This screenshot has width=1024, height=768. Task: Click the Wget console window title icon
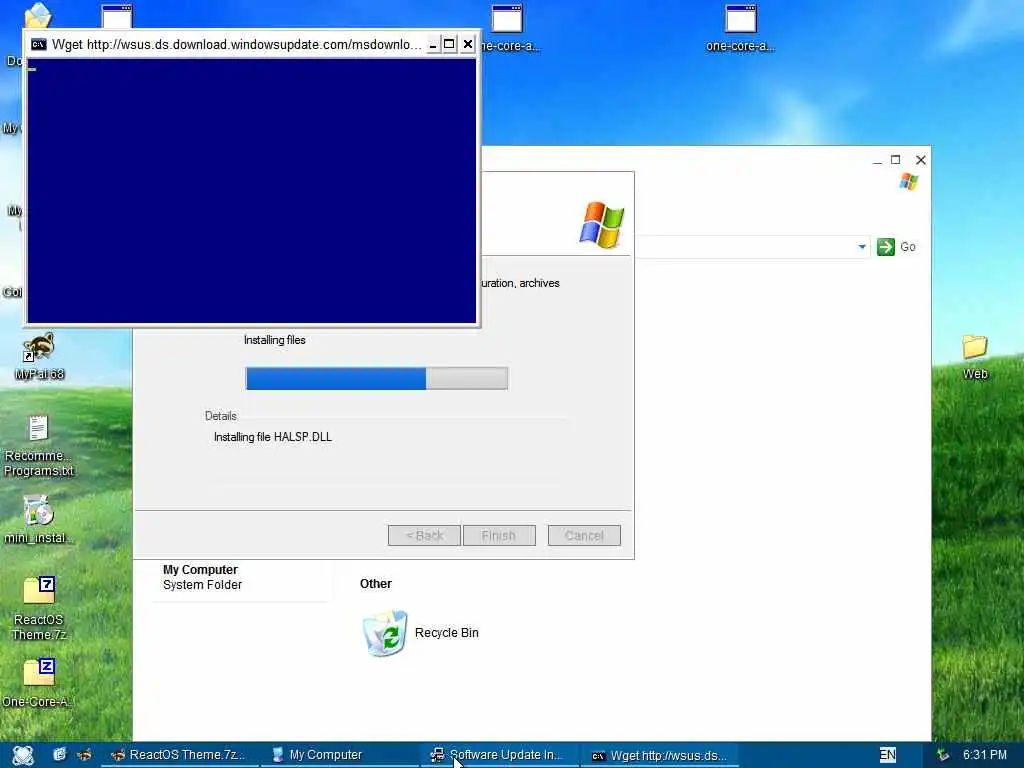pos(39,44)
